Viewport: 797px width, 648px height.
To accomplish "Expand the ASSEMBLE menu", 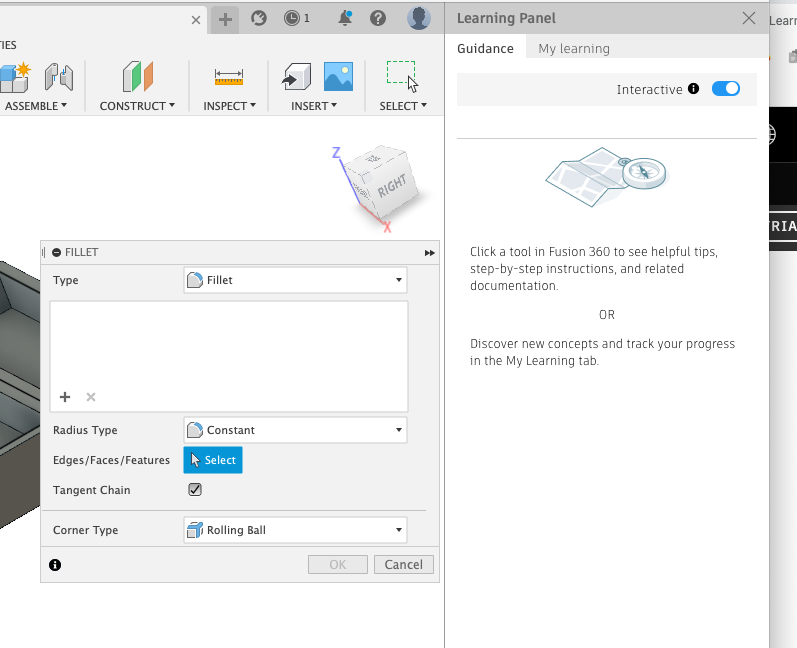I will [x=36, y=106].
